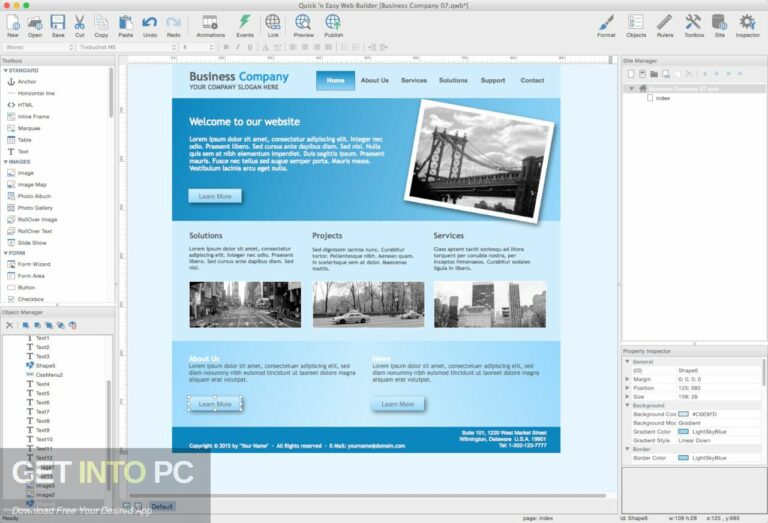Click Support in page navigation
The width and height of the screenshot is (768, 523).
pyautogui.click(x=493, y=80)
